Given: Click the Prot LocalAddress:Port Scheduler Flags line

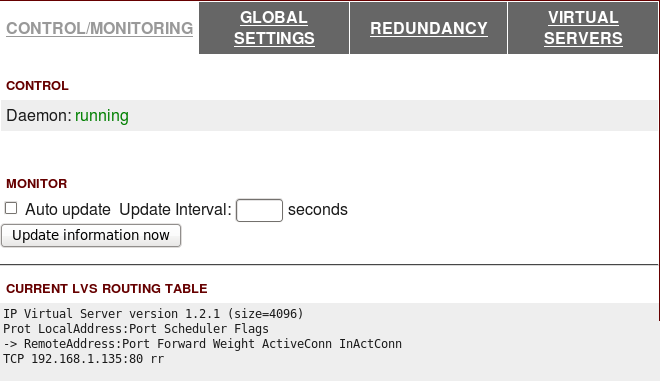Looking at the screenshot, I should coord(136,329).
